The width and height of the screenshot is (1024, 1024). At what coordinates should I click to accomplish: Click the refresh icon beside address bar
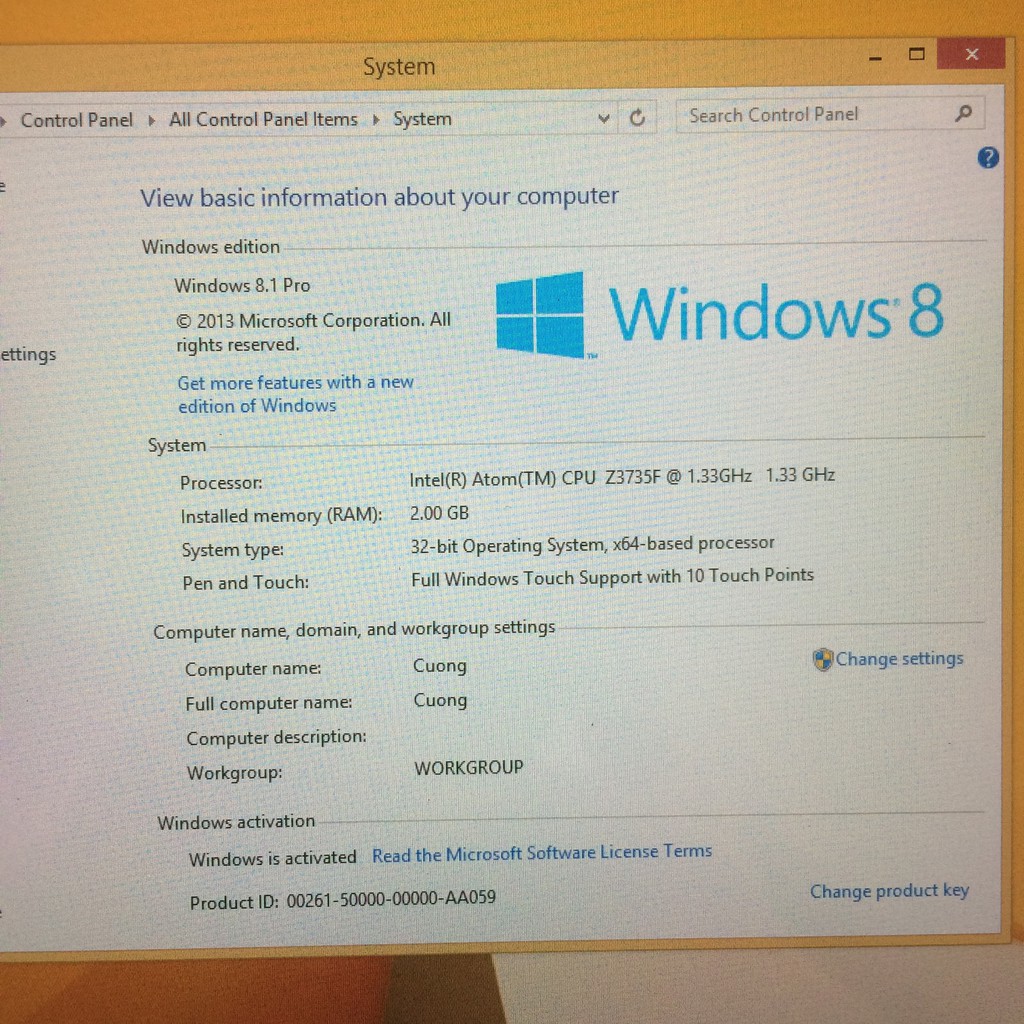click(637, 118)
